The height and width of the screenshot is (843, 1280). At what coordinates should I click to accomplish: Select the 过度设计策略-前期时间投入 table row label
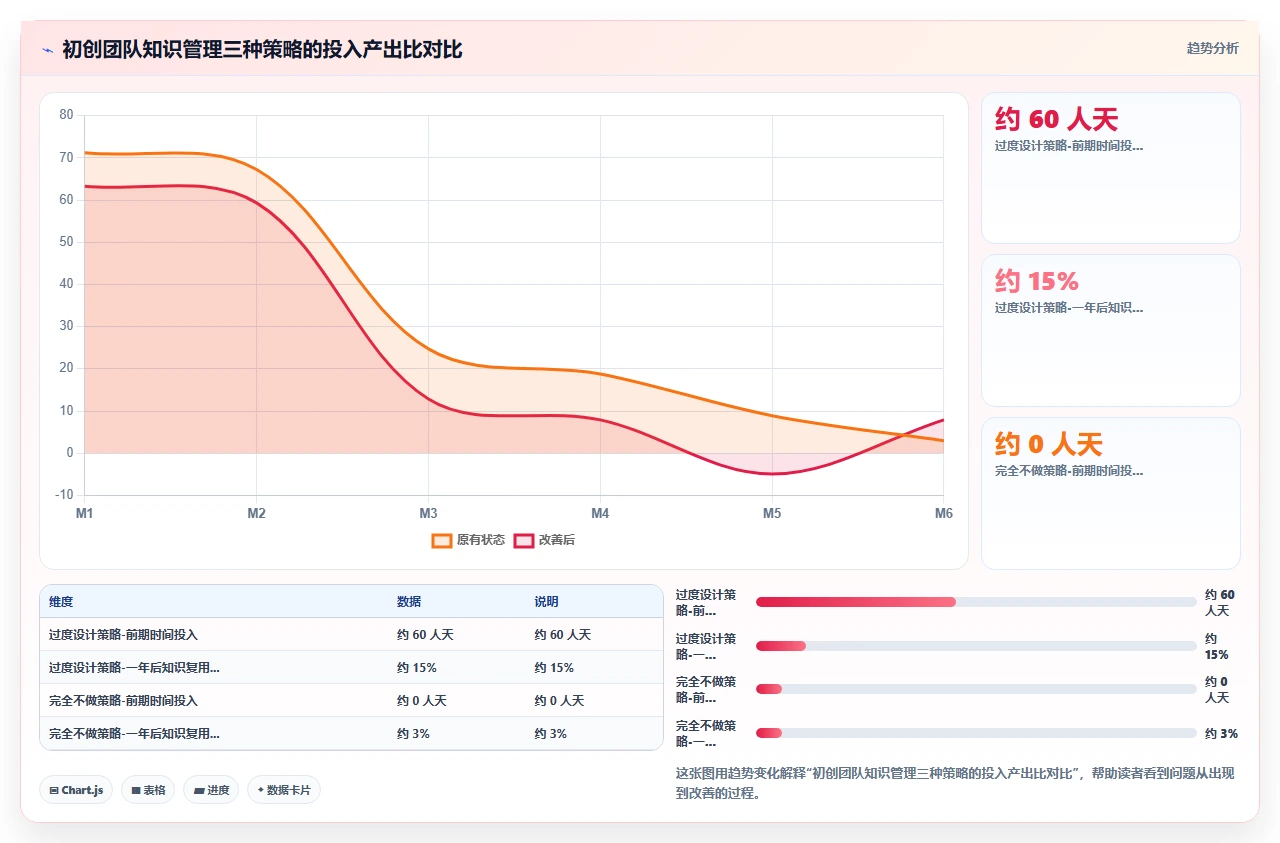(123, 634)
